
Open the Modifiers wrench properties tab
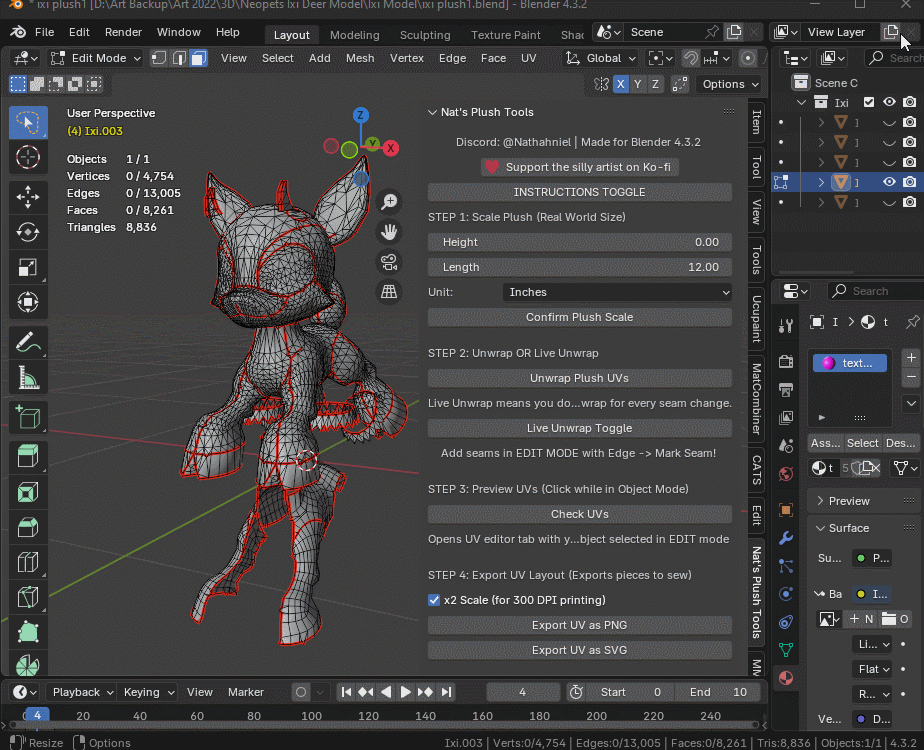786,538
